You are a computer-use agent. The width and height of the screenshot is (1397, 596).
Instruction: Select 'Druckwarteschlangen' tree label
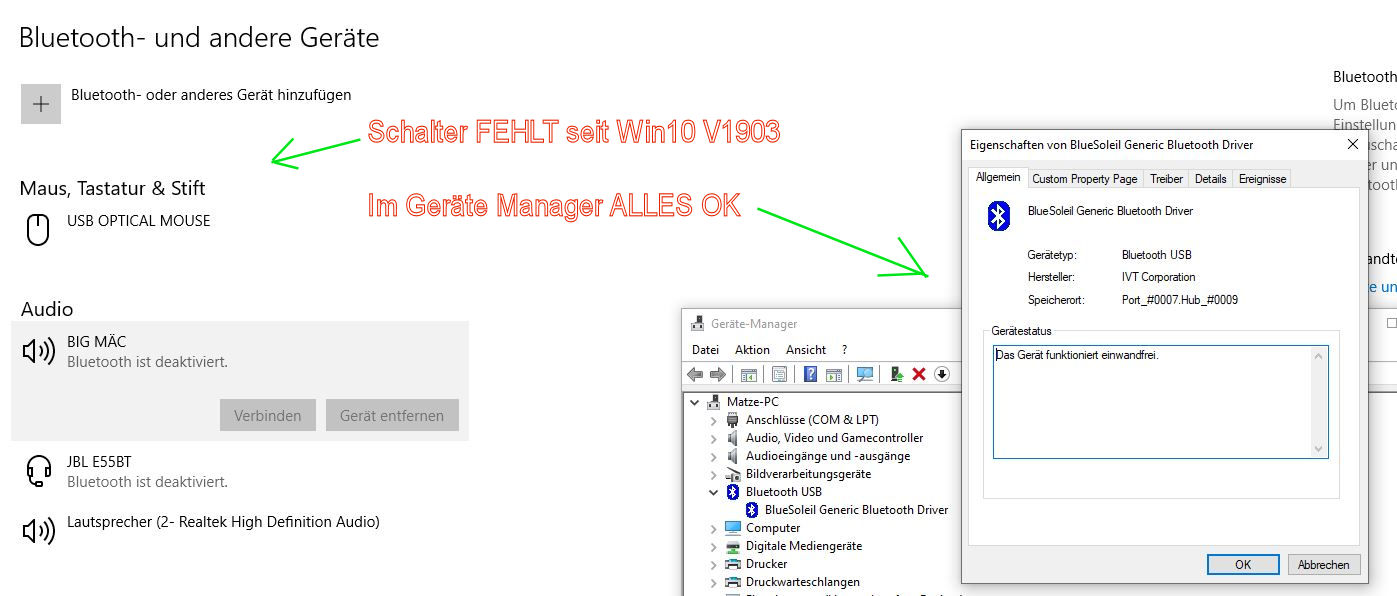click(x=803, y=582)
